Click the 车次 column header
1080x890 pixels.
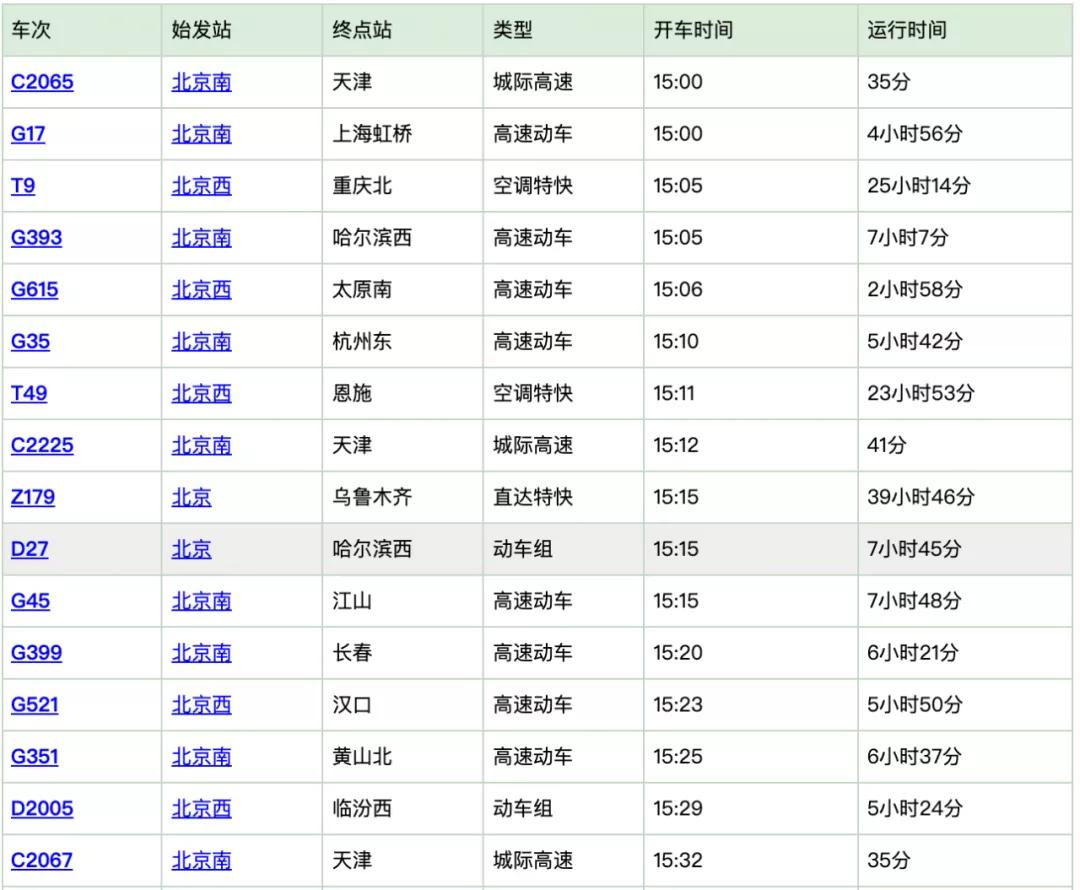[28, 31]
